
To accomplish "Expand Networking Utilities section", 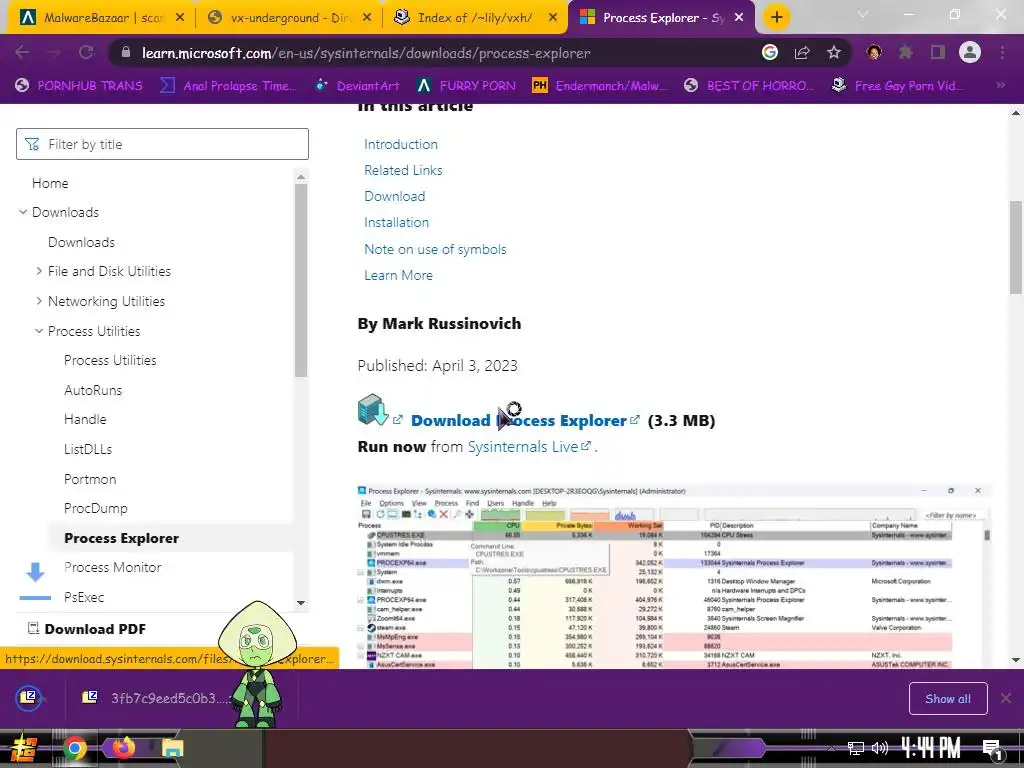I will pos(39,301).
